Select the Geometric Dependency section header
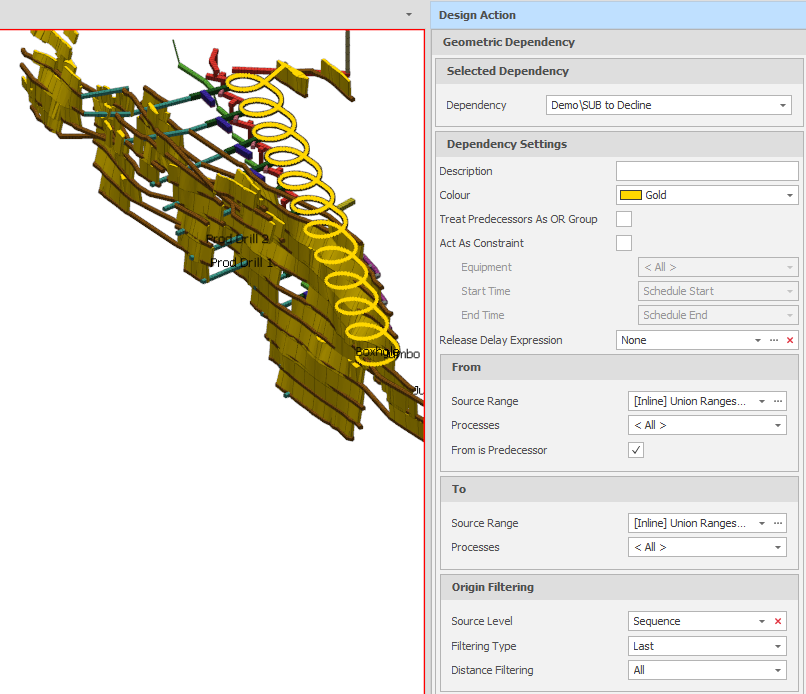Screen dimensions: 806x694 [x=509, y=42]
